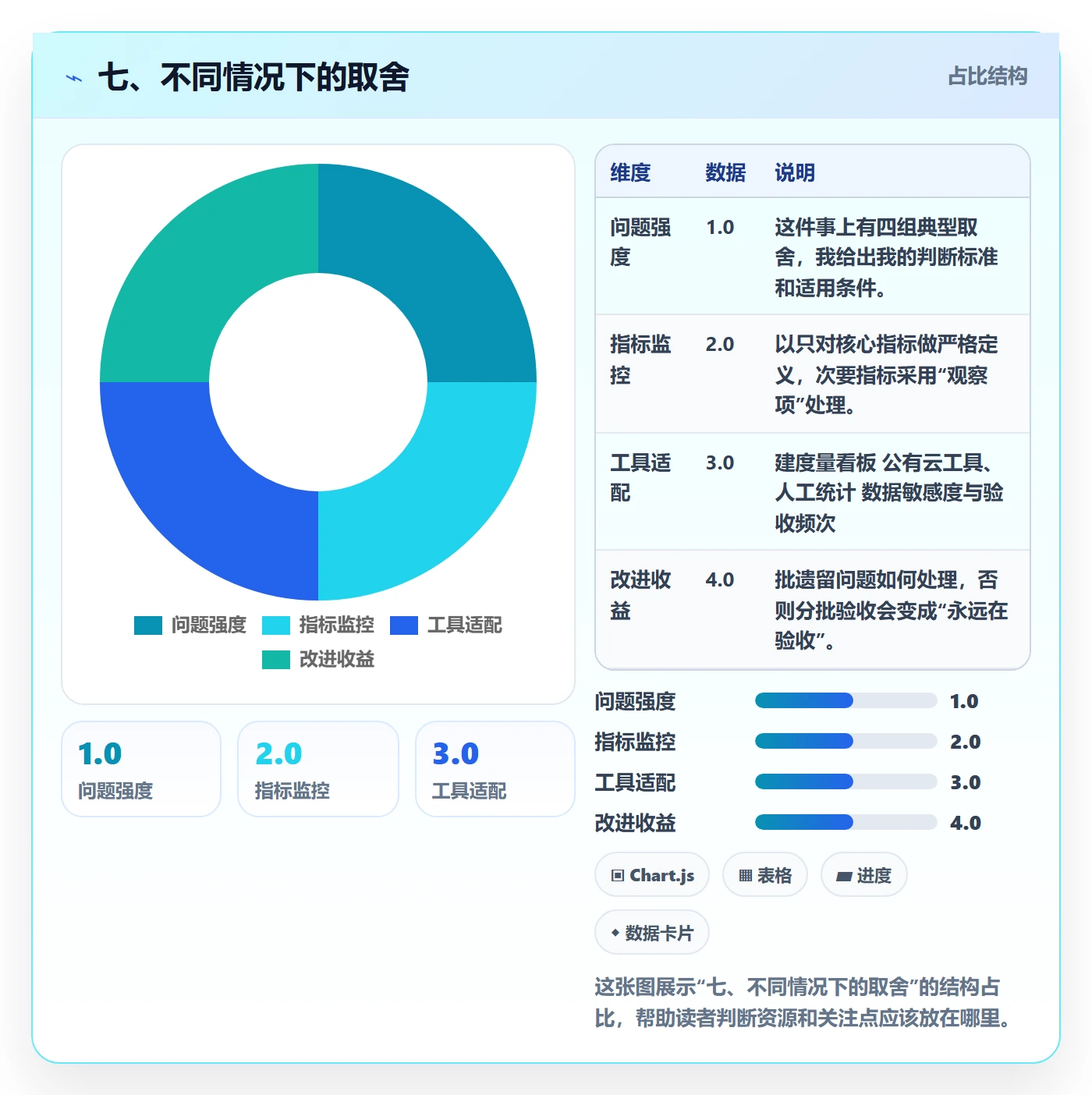Click the 改进收益 progress bar
1092x1095 pixels.
click(x=846, y=822)
